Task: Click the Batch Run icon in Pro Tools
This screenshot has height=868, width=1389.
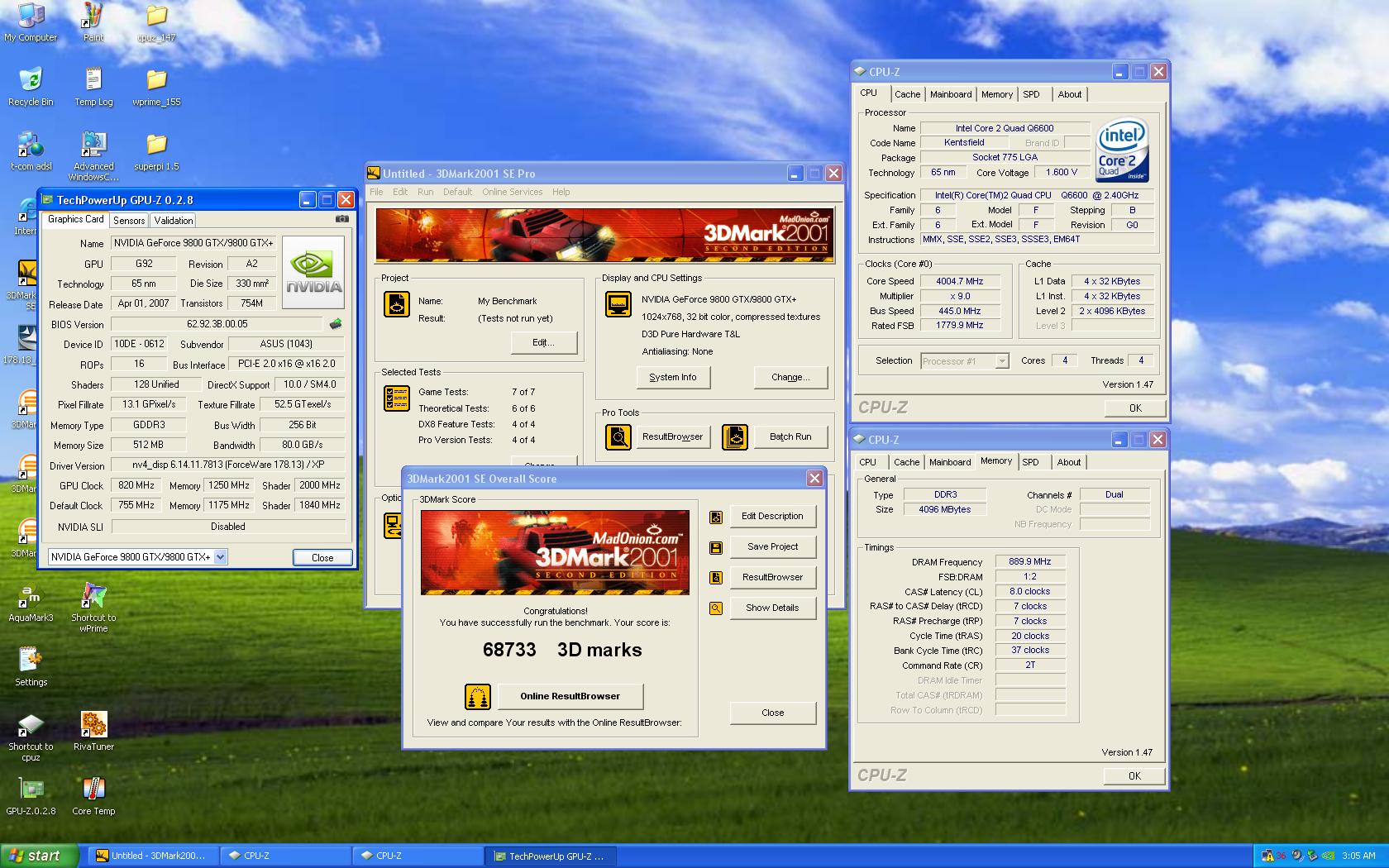Action: (x=735, y=436)
